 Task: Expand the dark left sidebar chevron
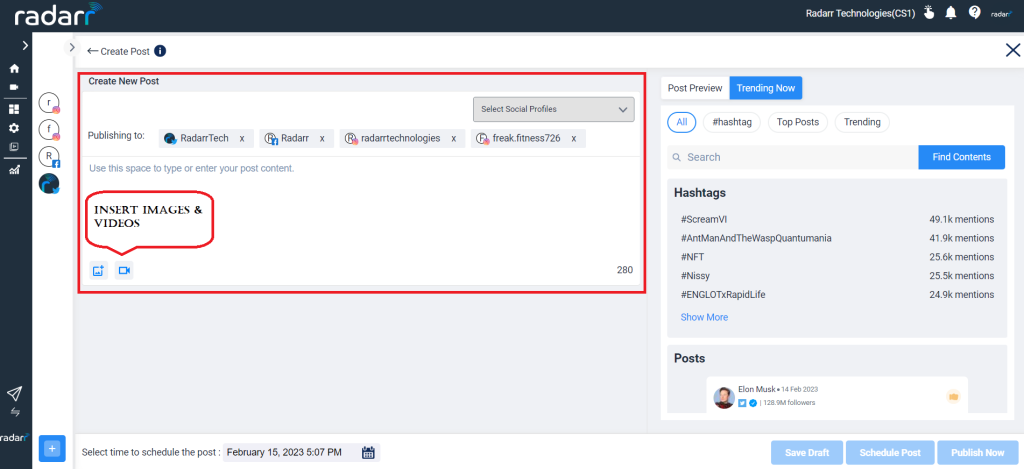(25, 46)
